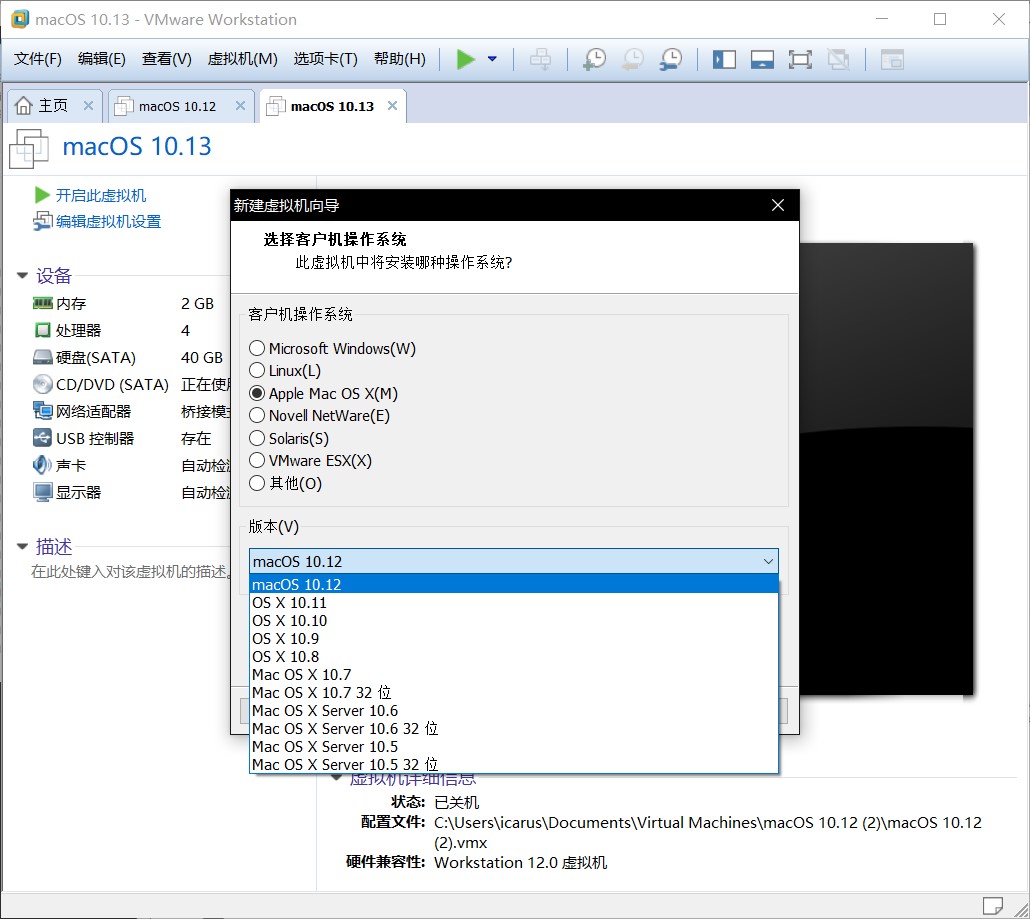The image size is (1030, 919).
Task: Click the home icon on 主页 tab
Action: 24,105
